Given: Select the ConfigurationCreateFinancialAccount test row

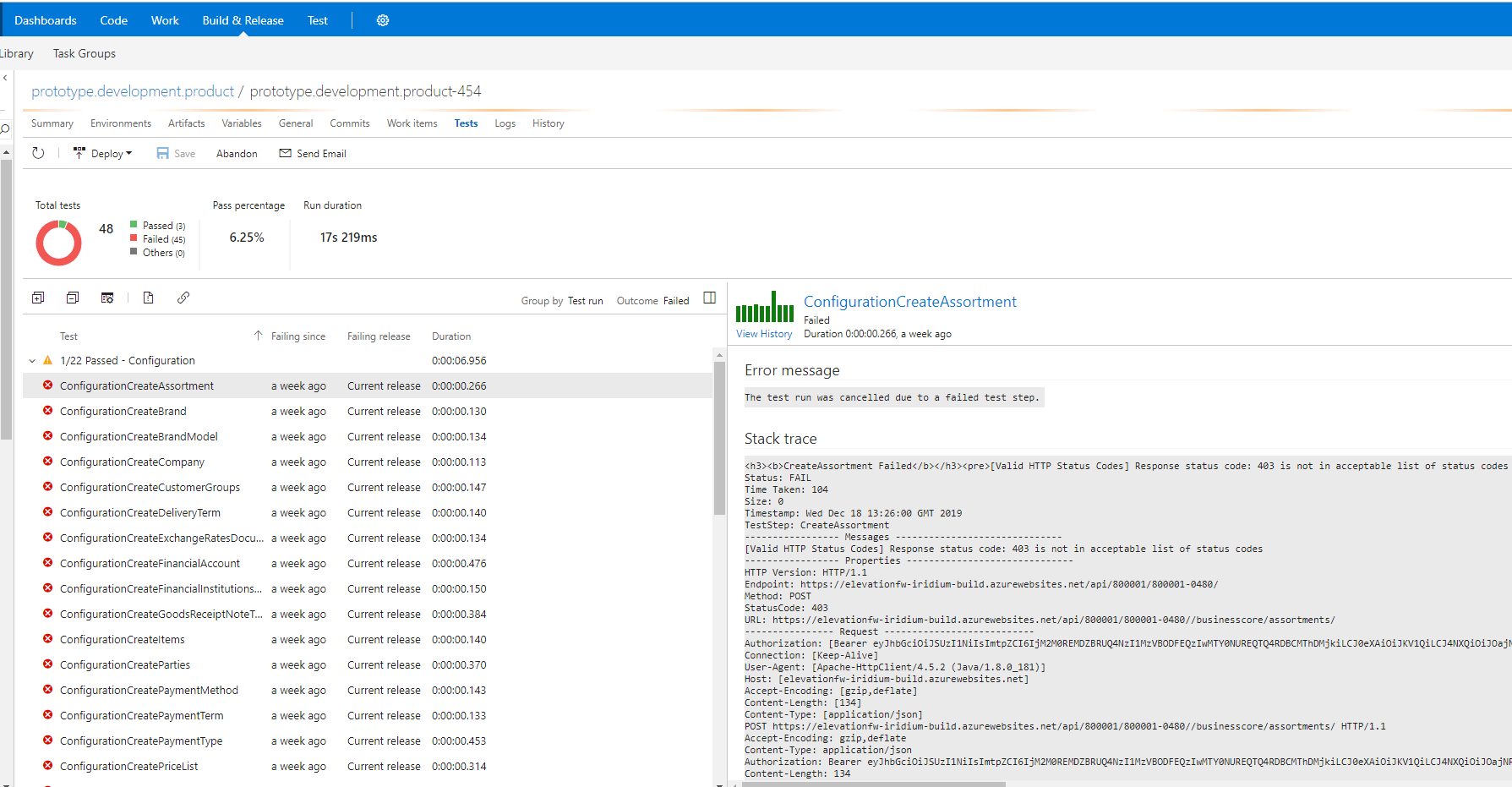Looking at the screenshot, I should (368, 563).
